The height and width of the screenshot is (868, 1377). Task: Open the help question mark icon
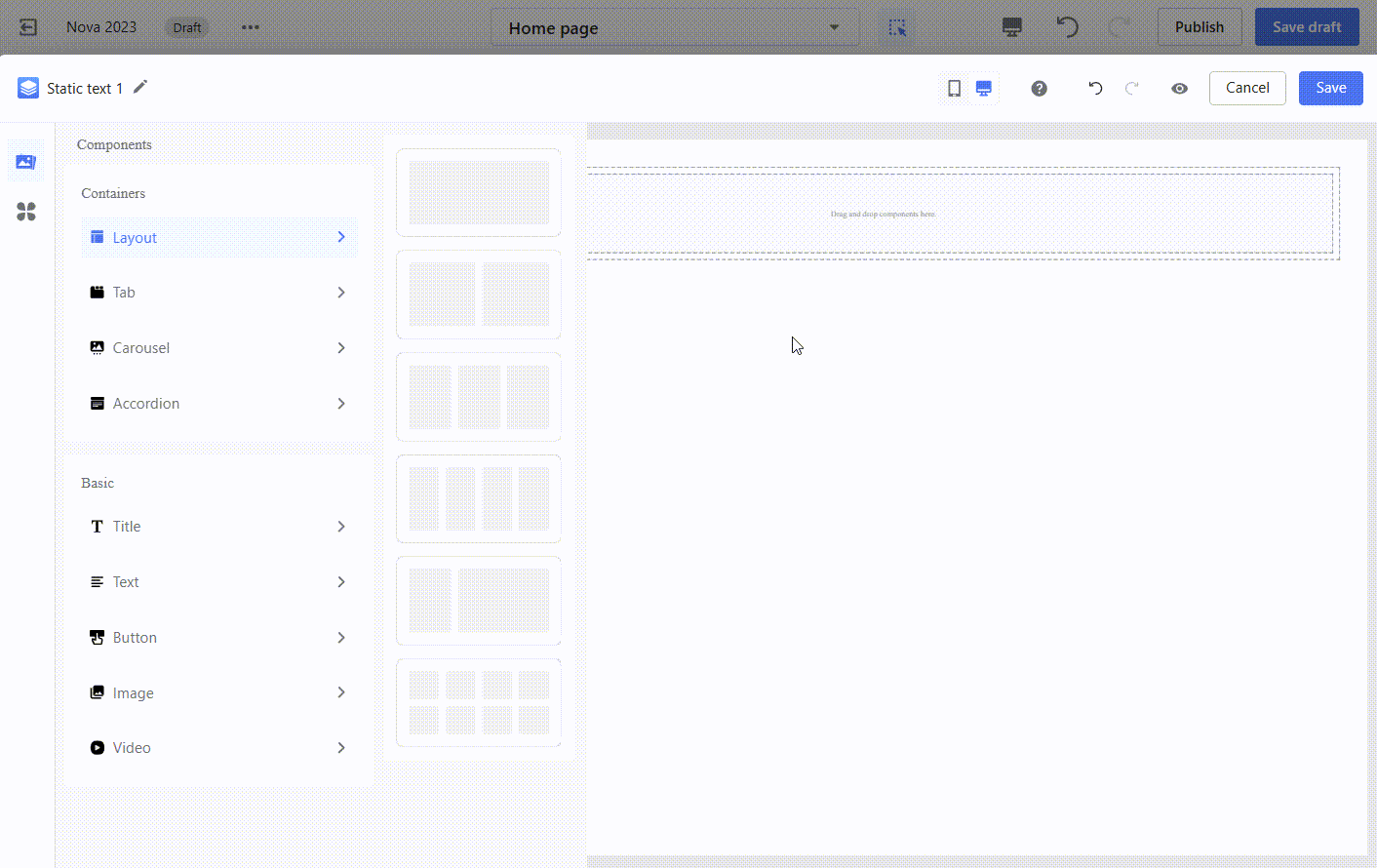click(1039, 89)
